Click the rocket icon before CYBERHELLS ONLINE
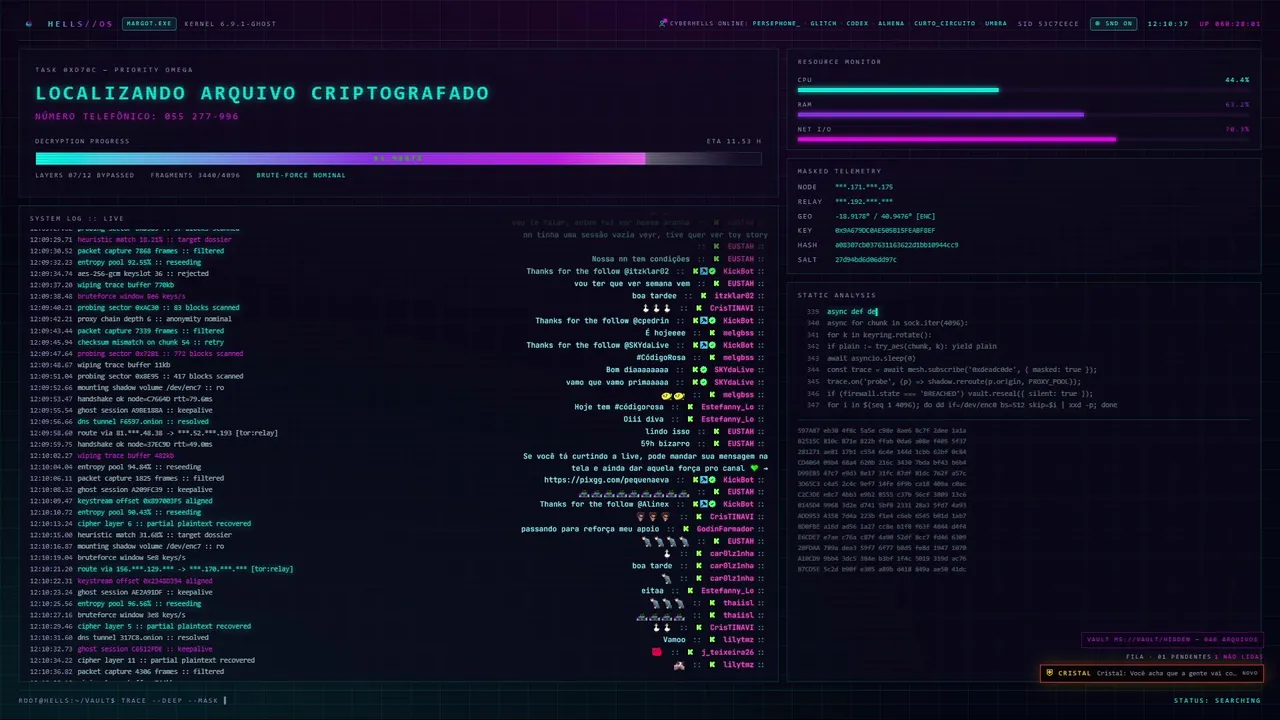The image size is (1280, 720). point(663,23)
